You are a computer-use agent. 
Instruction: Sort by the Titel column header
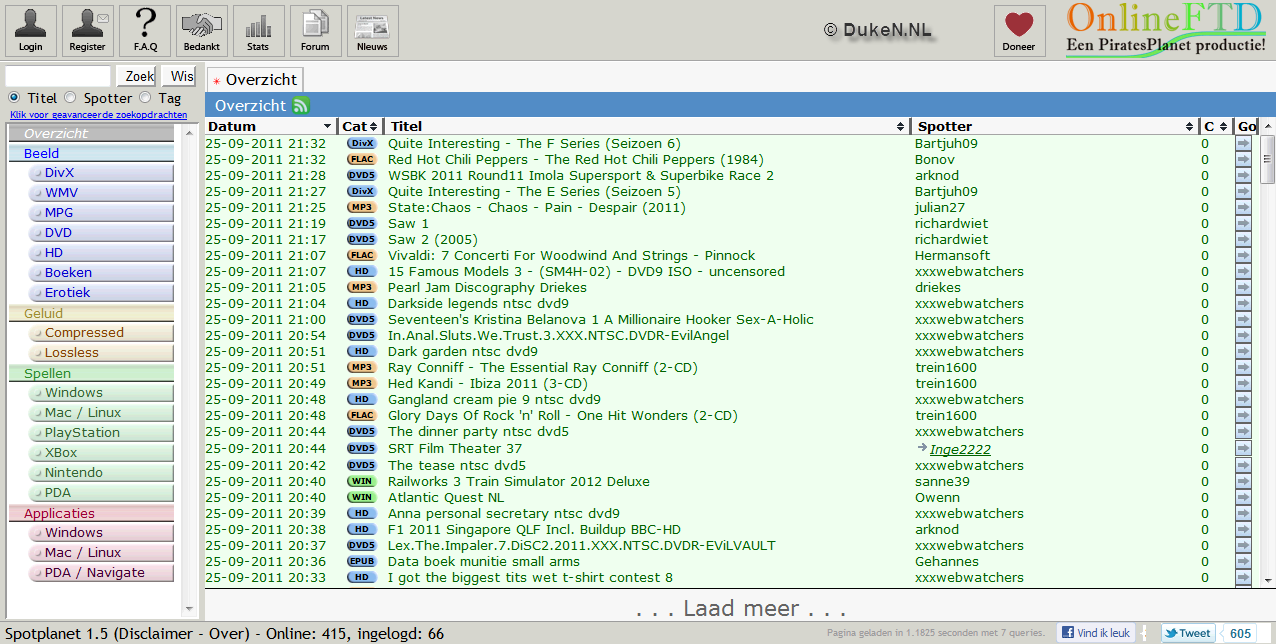coord(647,127)
